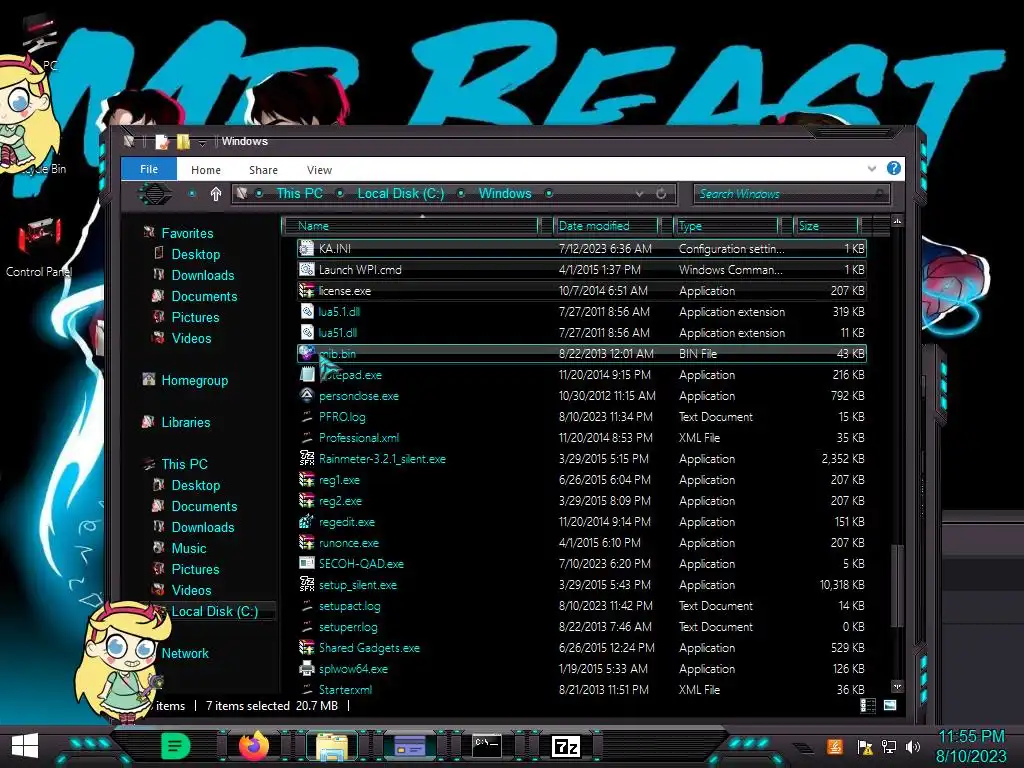Image resolution: width=1024 pixels, height=768 pixels.
Task: Click the New Folder icon in the title bar
Action: point(183,141)
